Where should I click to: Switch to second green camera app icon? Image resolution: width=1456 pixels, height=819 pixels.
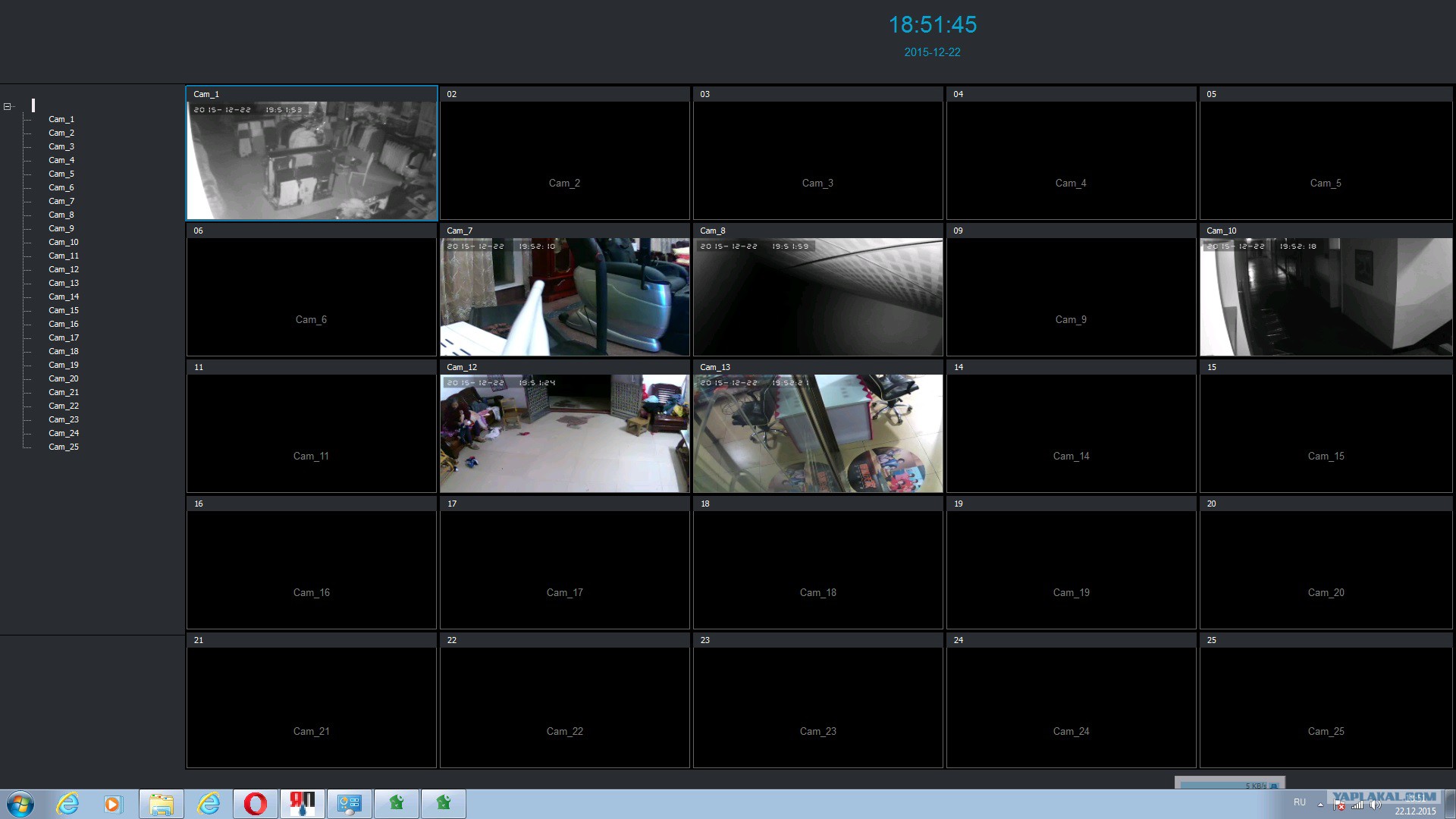443,804
